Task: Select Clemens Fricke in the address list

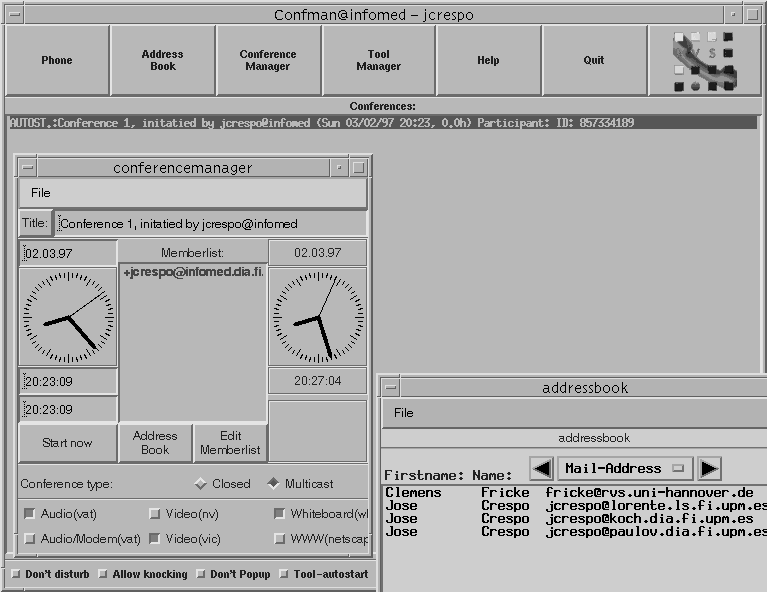Action: [x=570, y=493]
